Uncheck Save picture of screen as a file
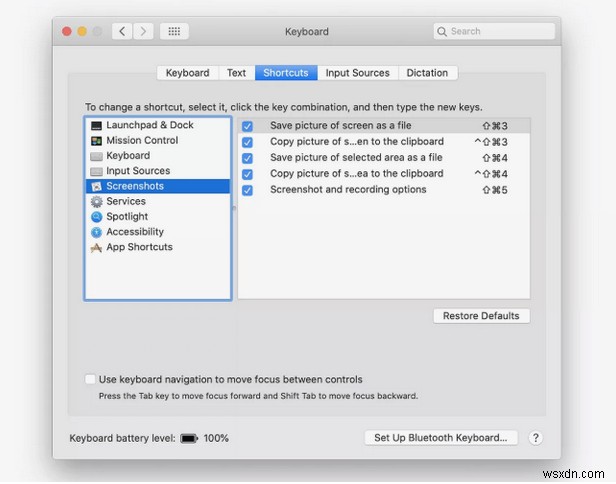The height and width of the screenshot is (484, 616). [248, 126]
